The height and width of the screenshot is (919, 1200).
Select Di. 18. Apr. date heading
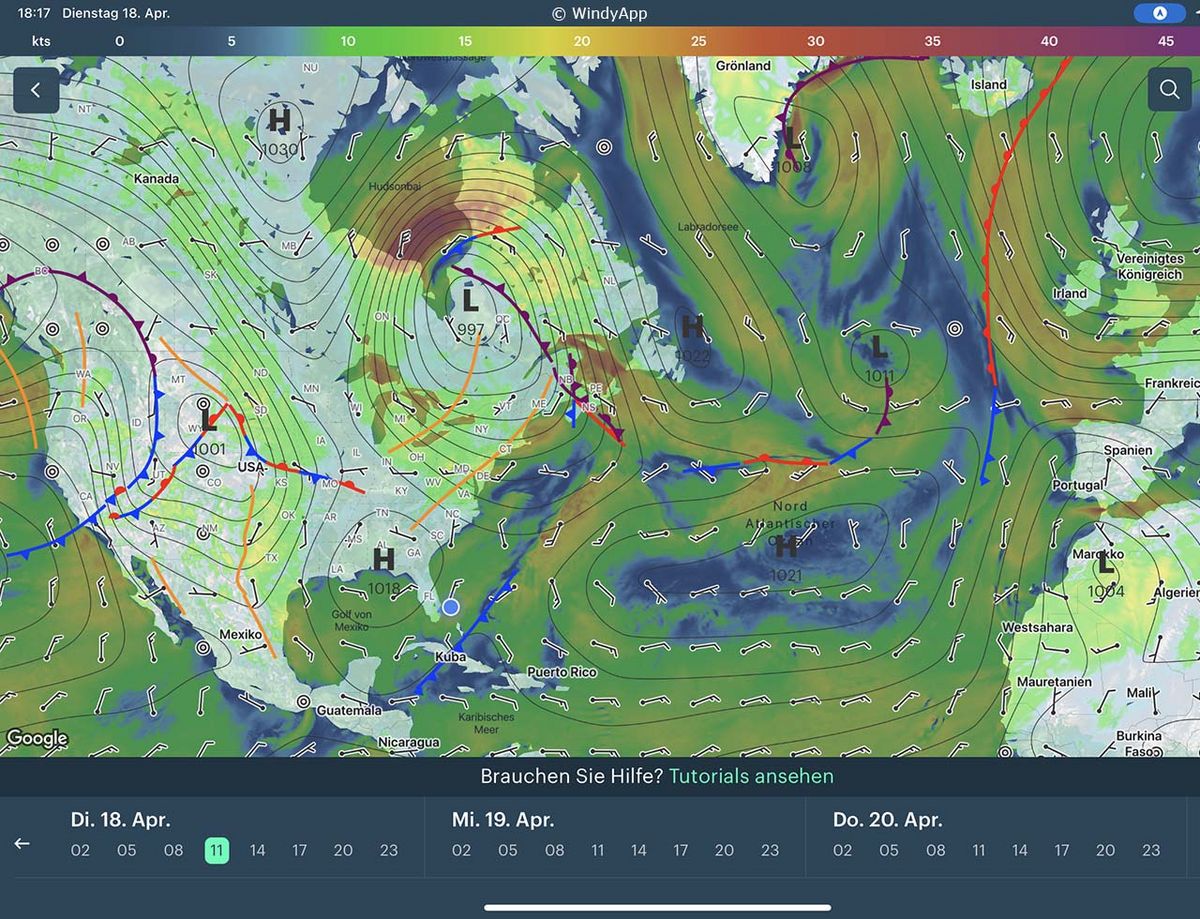click(121, 820)
